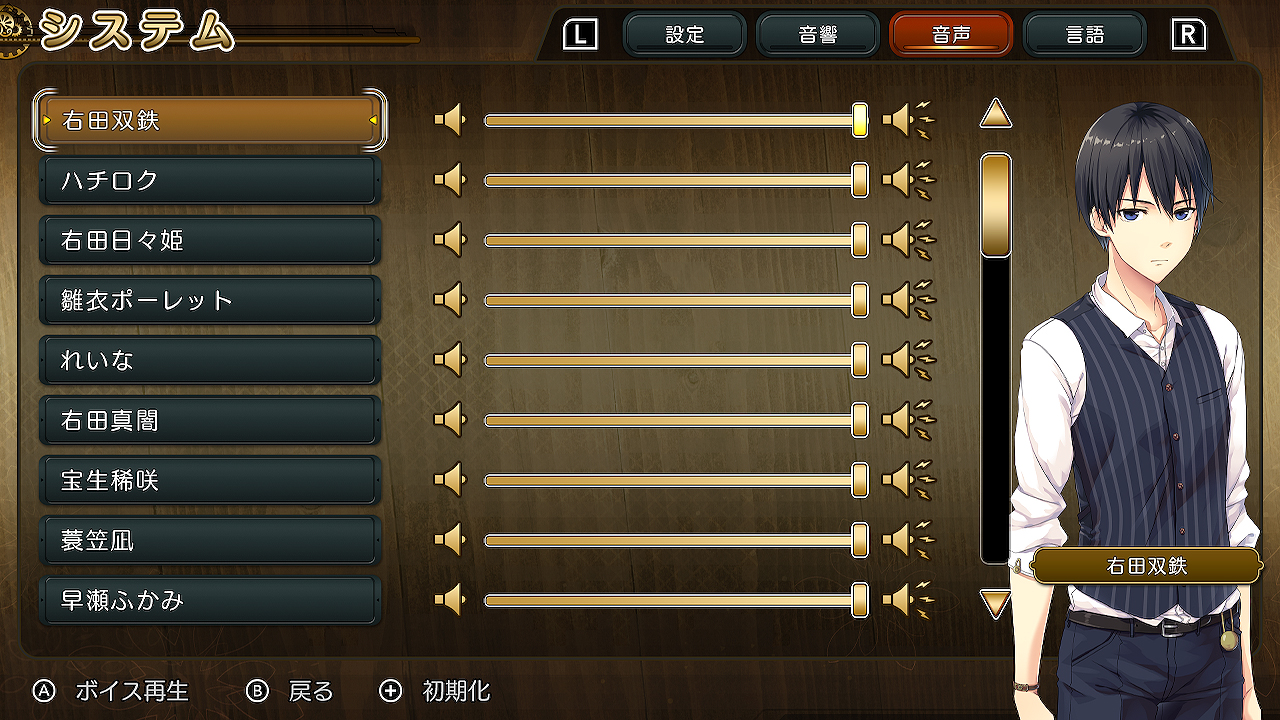Switch to the 言語 tab
Image resolution: width=1280 pixels, height=720 pixels.
tap(1084, 35)
